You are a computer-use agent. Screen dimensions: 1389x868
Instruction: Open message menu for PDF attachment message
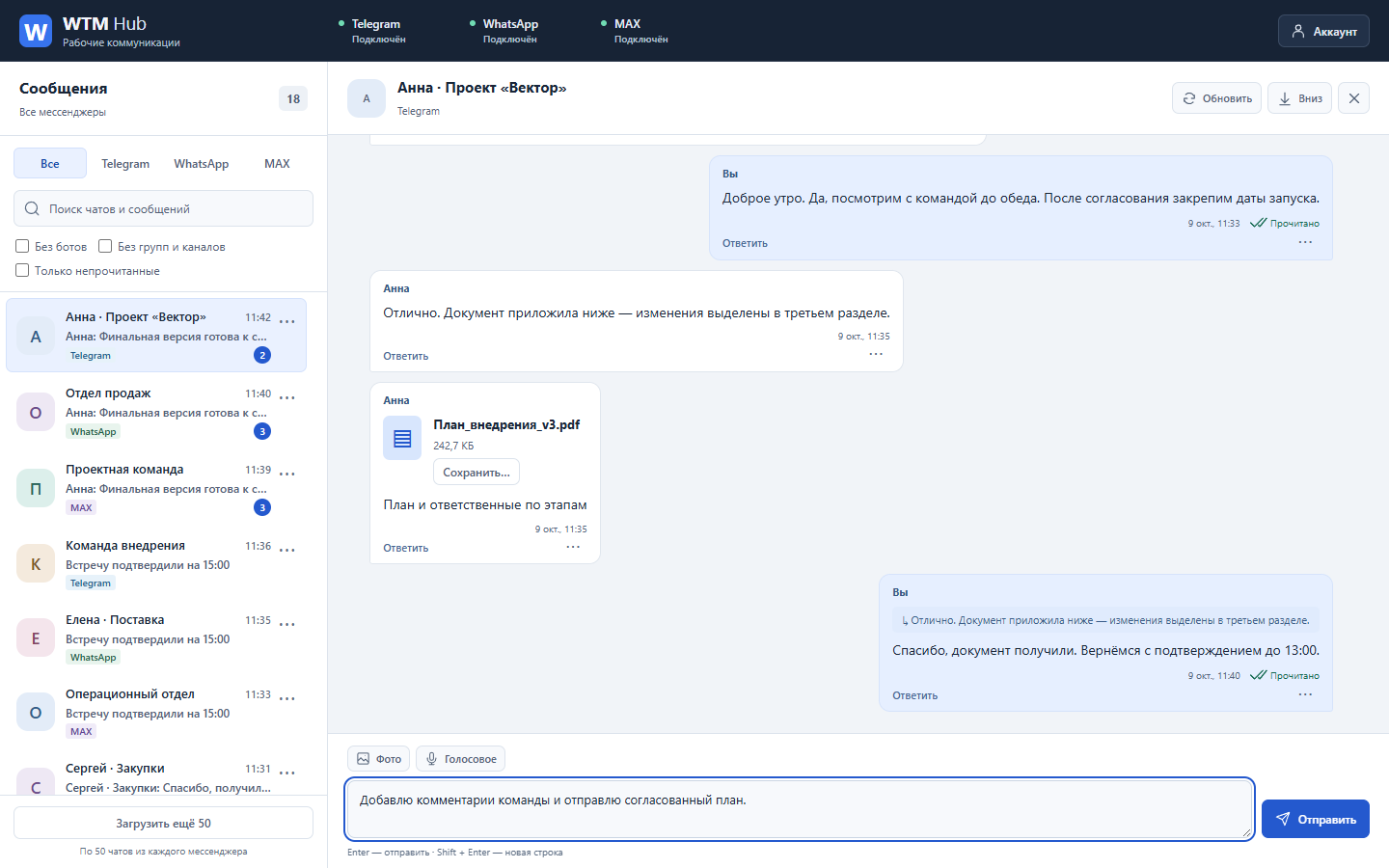point(573,547)
